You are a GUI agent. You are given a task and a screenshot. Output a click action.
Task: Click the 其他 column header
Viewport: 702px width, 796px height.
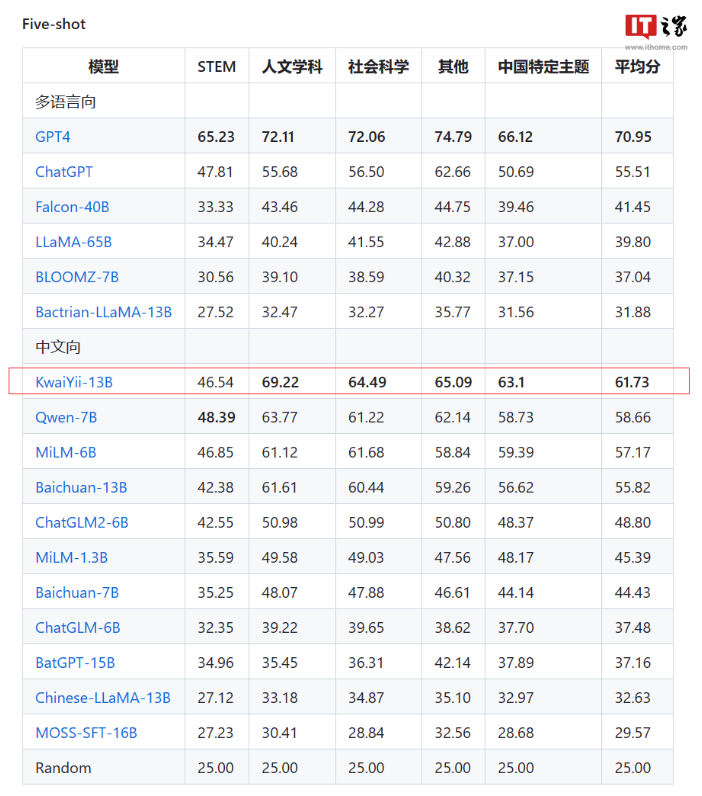[453, 67]
